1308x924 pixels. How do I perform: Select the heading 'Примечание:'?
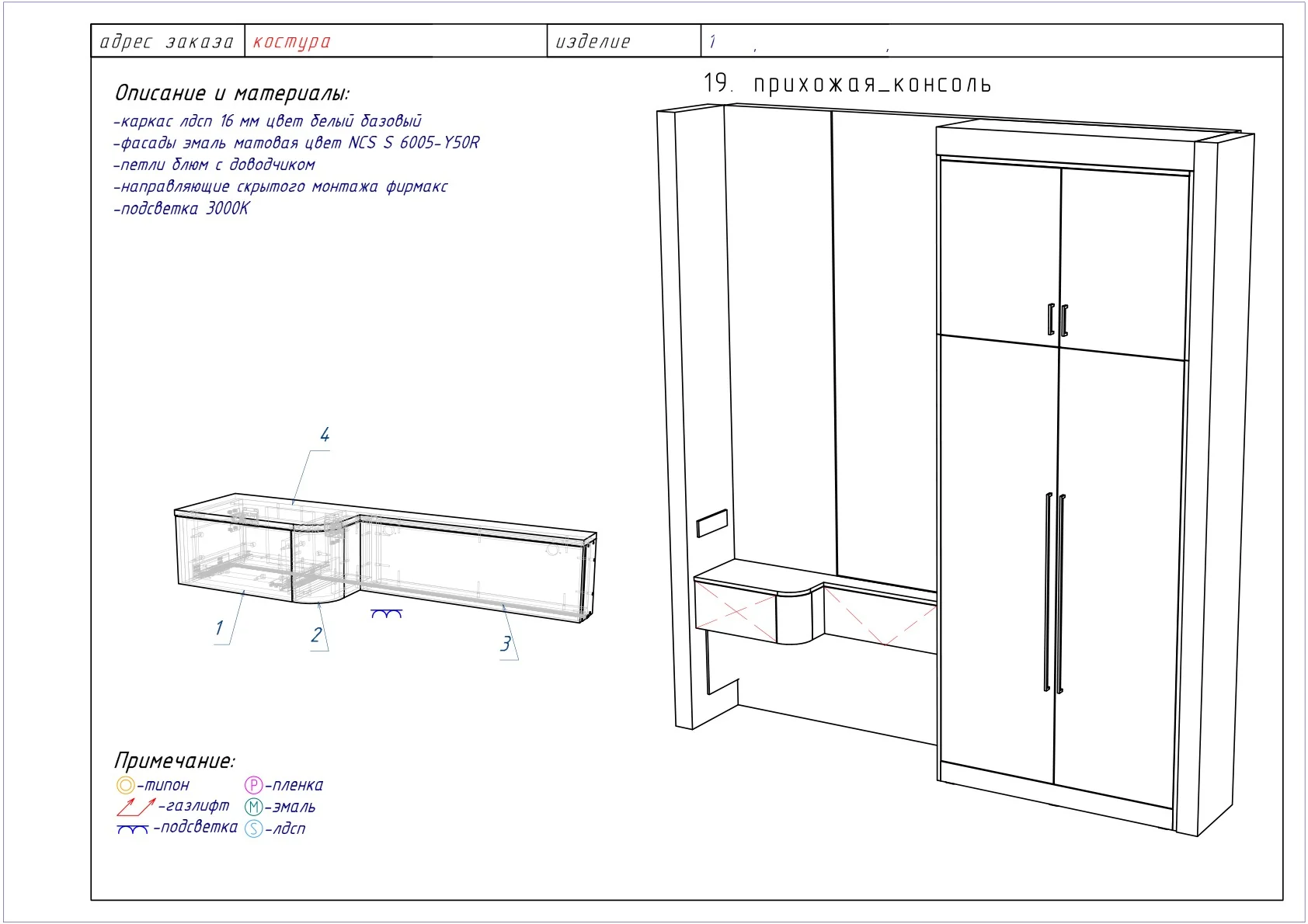(x=174, y=760)
